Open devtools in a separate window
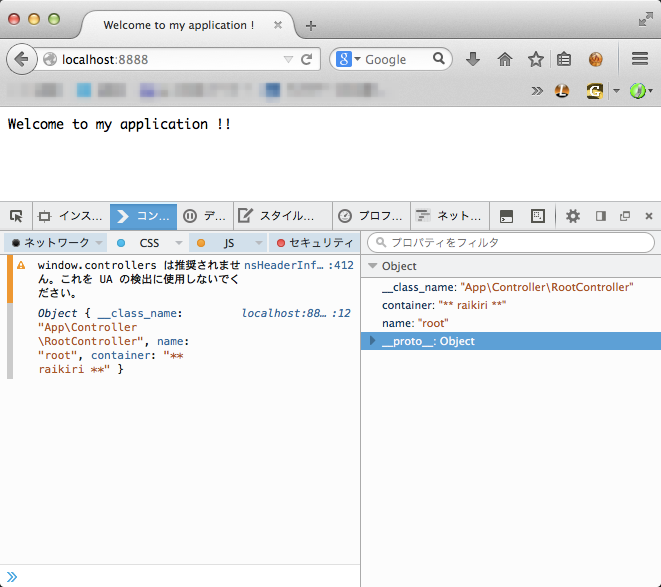Screen dimensions: 661x587 click(x=625, y=216)
